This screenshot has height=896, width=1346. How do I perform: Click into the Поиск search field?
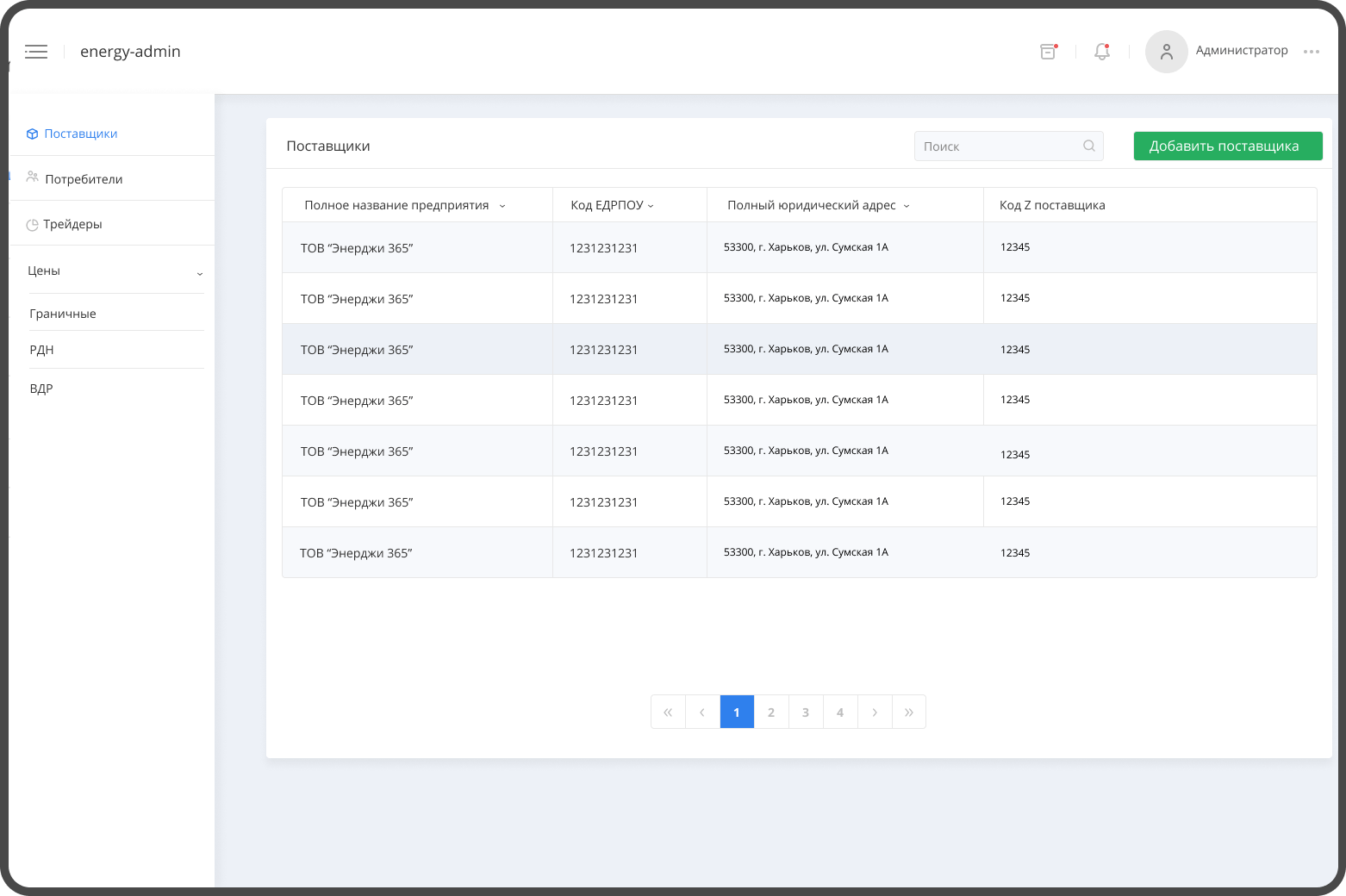click(995, 146)
